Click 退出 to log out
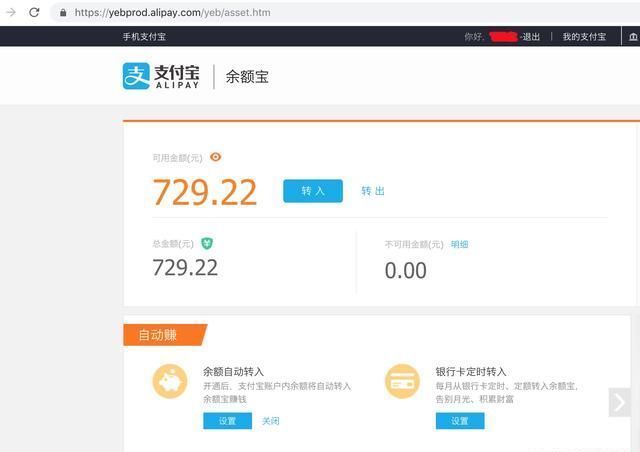This screenshot has width=640, height=452. 531,37
